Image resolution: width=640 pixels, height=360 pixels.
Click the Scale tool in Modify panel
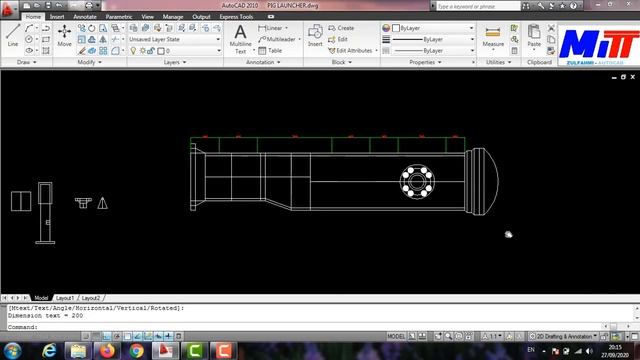pyautogui.click(x=82, y=40)
